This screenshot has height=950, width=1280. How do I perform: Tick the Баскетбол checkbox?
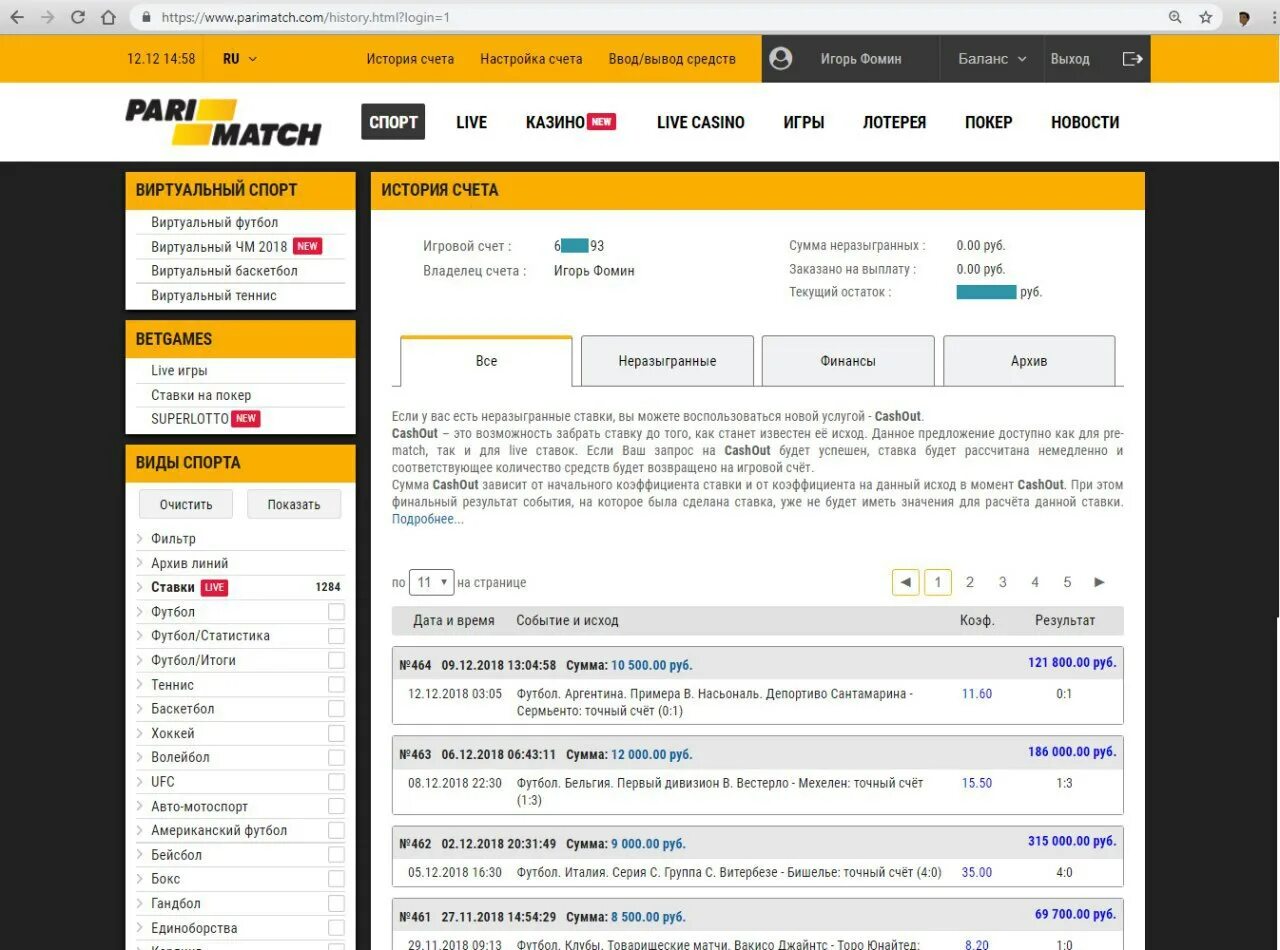click(x=336, y=709)
